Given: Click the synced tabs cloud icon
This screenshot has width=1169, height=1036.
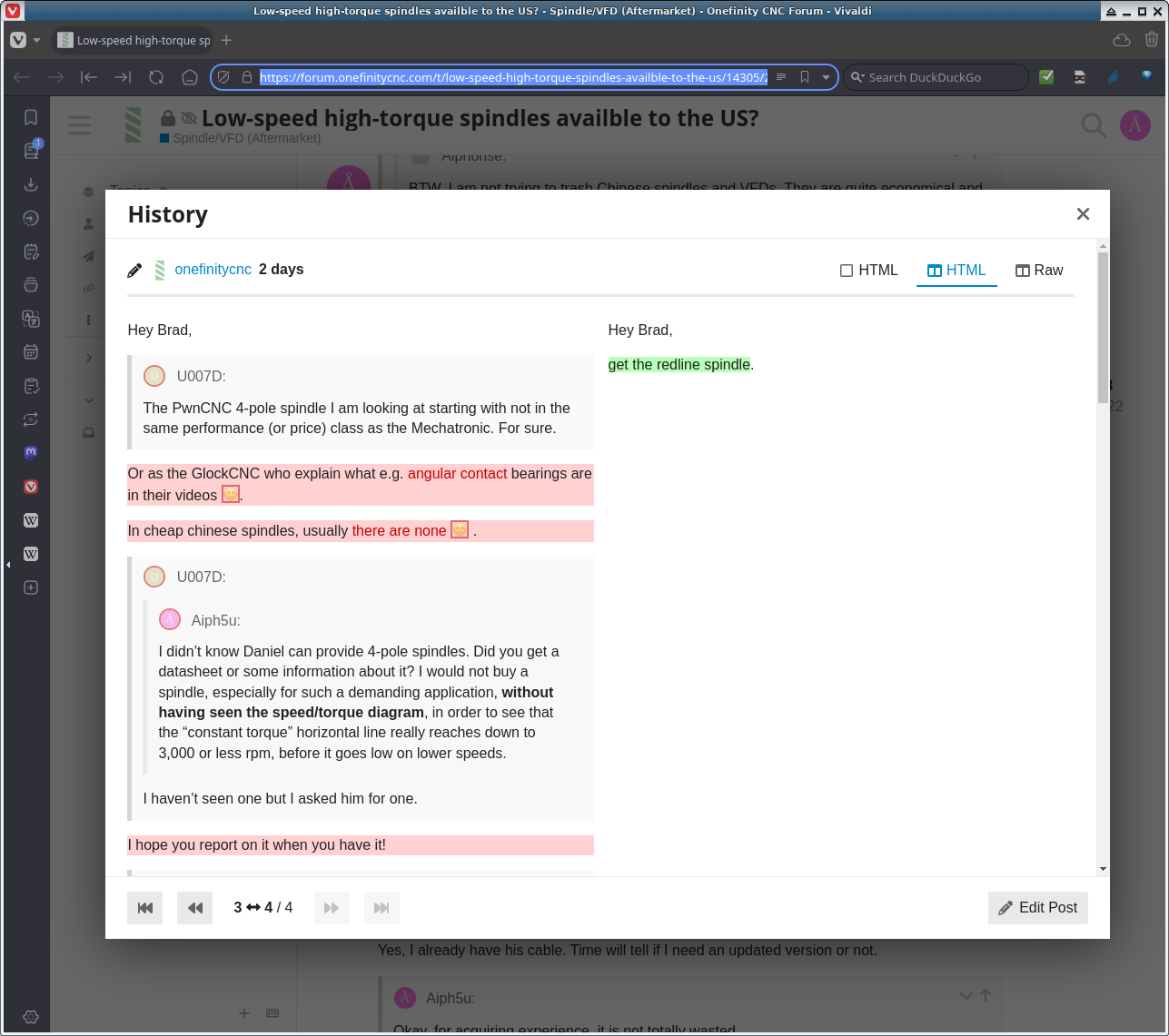Looking at the screenshot, I should [1122, 40].
